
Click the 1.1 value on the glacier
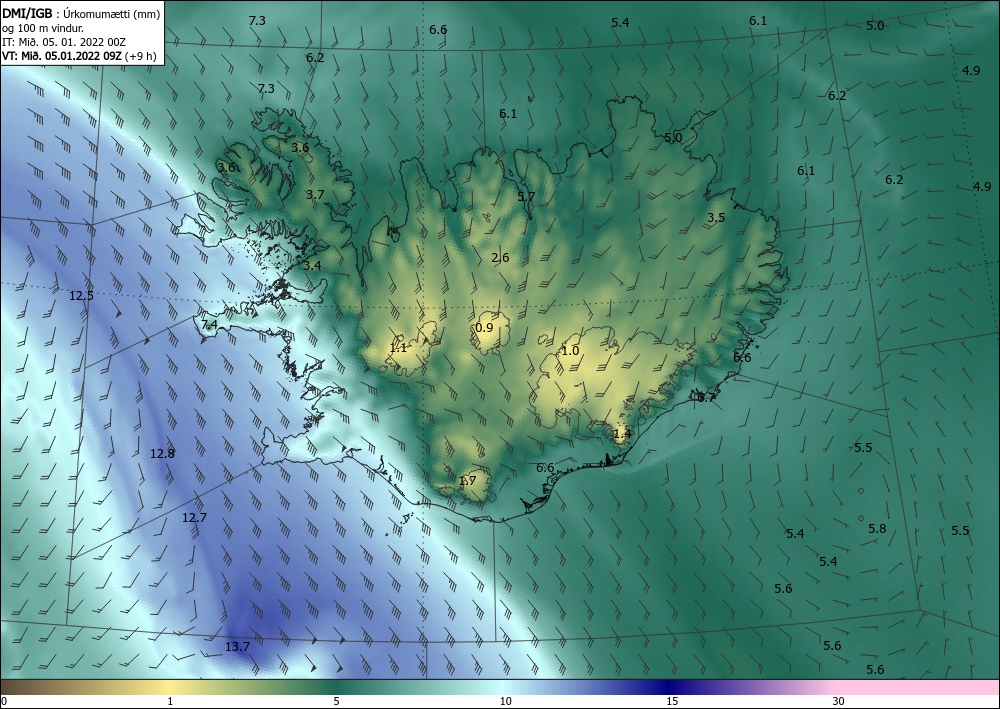[398, 347]
